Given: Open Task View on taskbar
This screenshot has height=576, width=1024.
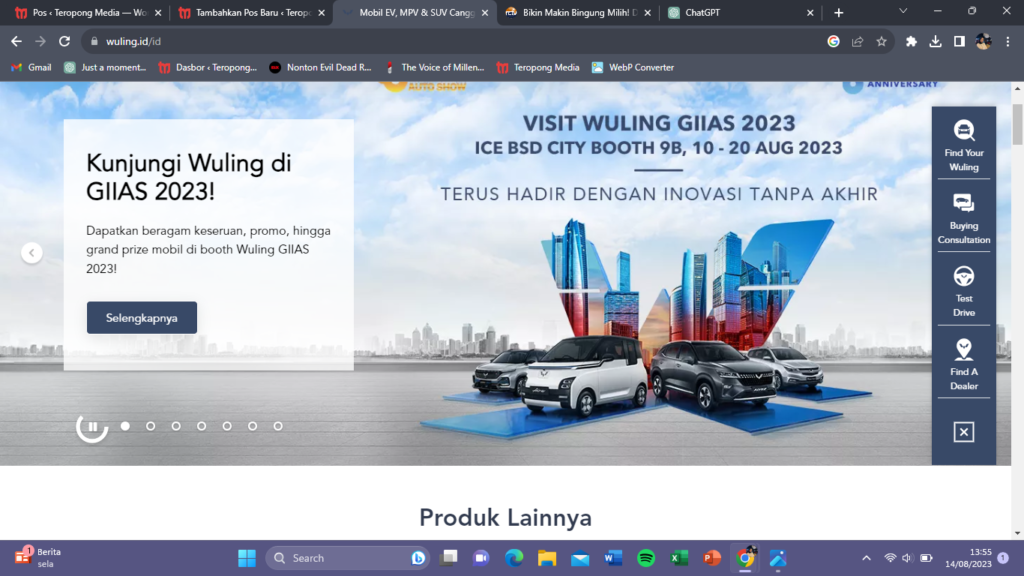Looking at the screenshot, I should (x=449, y=558).
